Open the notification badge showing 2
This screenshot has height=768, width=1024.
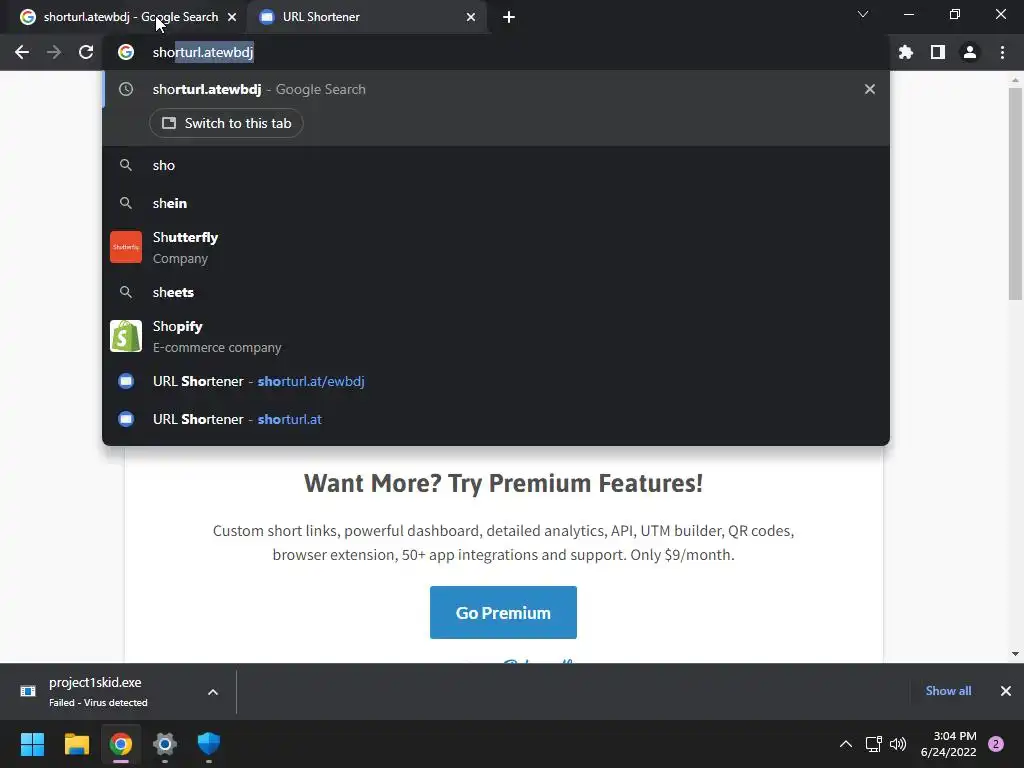pyautogui.click(x=996, y=744)
